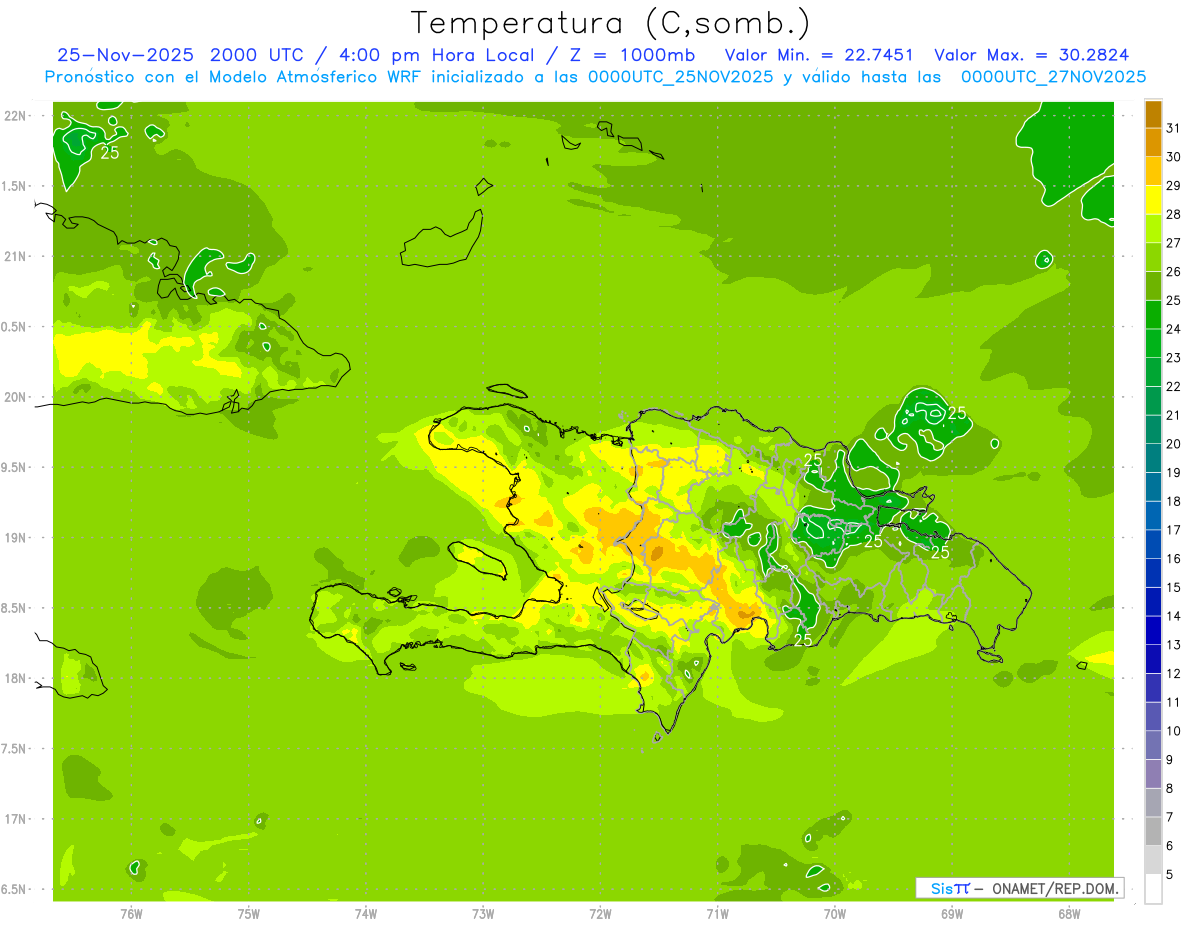Screen dimensions: 1200x927
Task: Click the color scale value 31
Action: pos(1174,128)
